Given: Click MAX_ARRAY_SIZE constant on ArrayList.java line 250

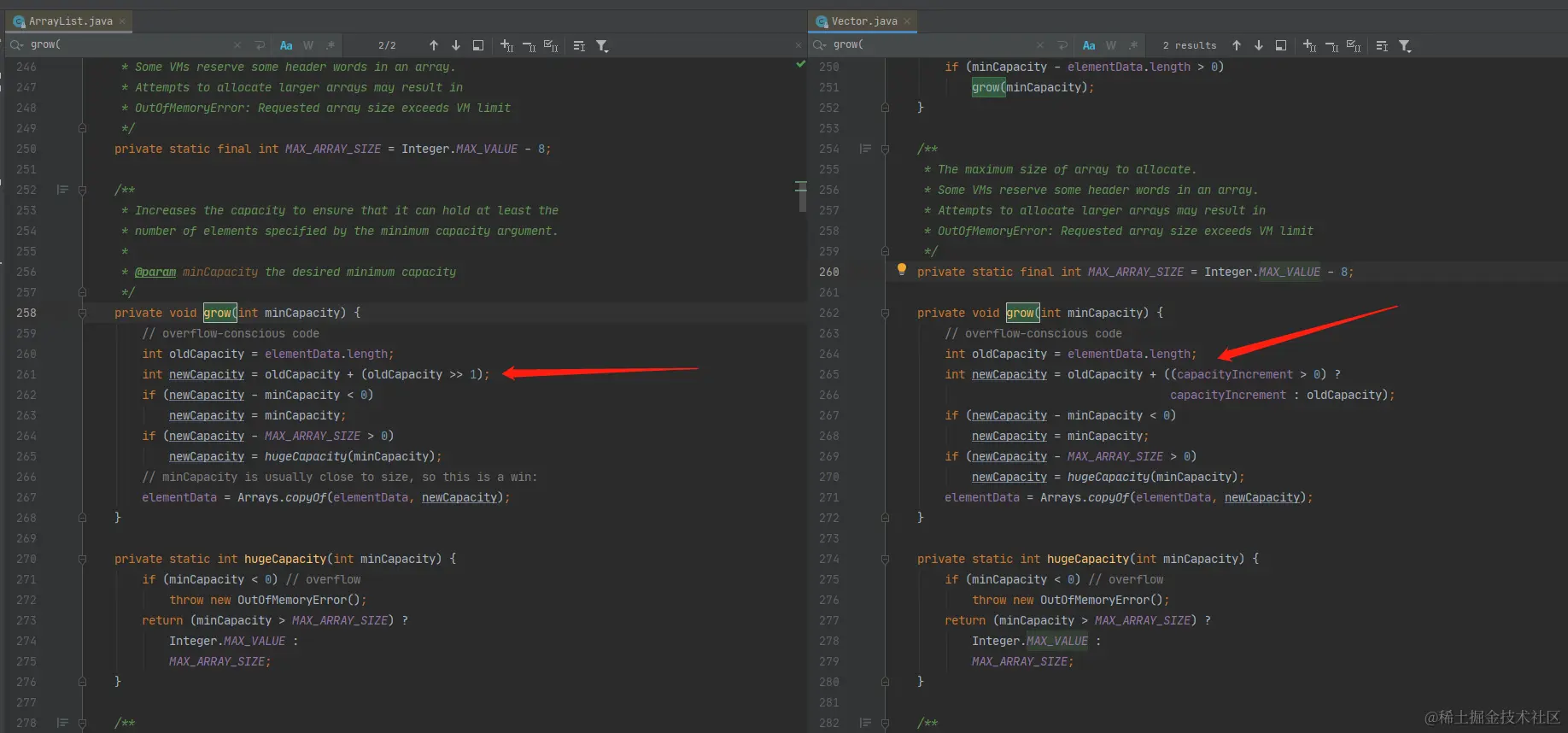Looking at the screenshot, I should tap(333, 149).
